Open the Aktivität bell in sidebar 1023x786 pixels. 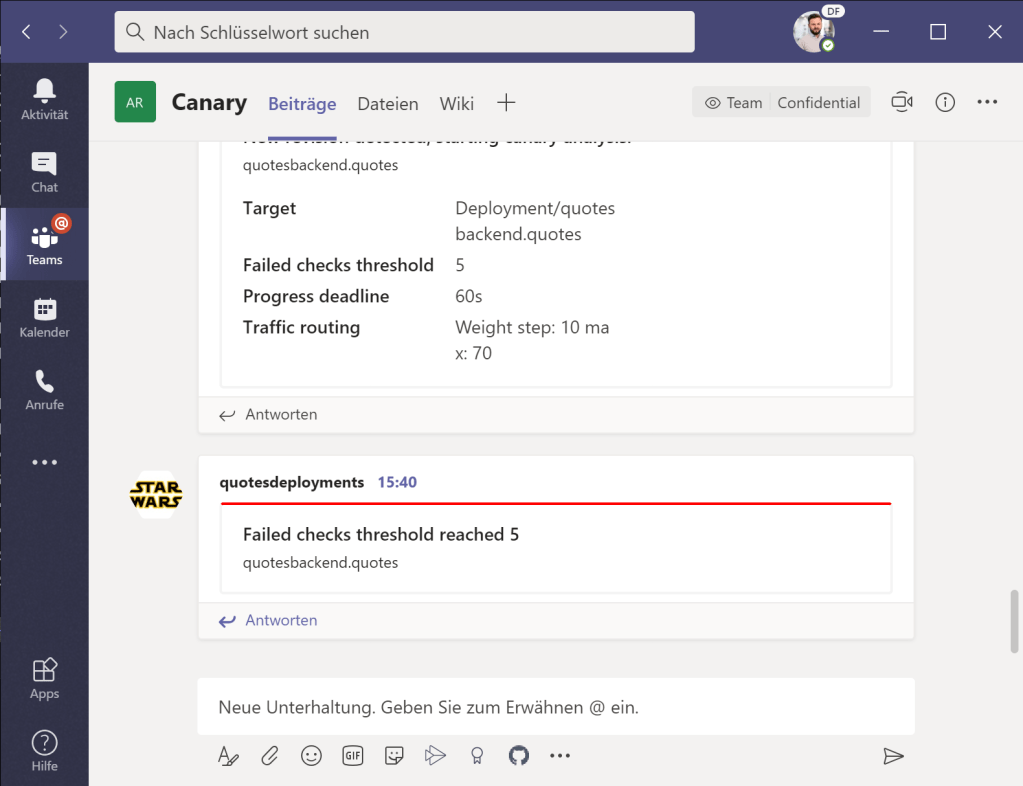[x=44, y=99]
